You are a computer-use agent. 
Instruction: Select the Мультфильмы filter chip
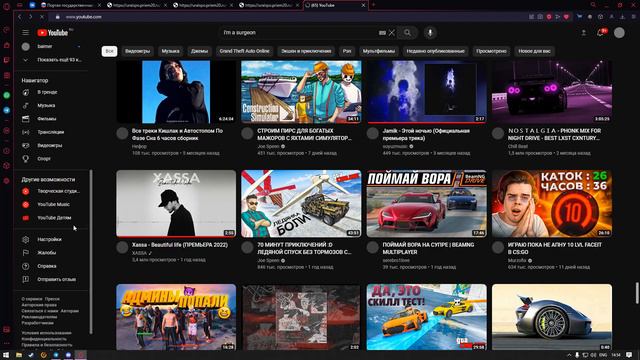click(x=379, y=51)
